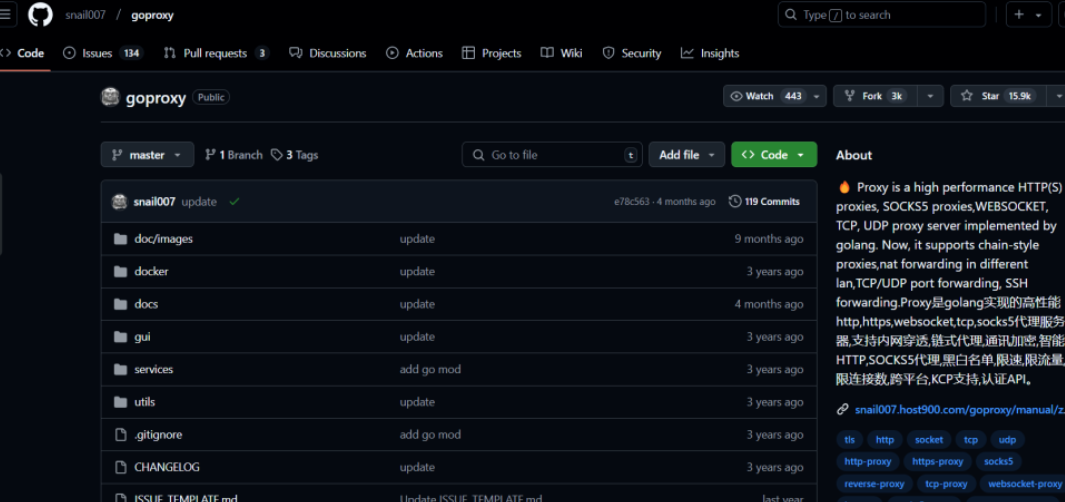1065x502 pixels.
Task: Click the plus create-new icon
Action: click(x=1019, y=15)
